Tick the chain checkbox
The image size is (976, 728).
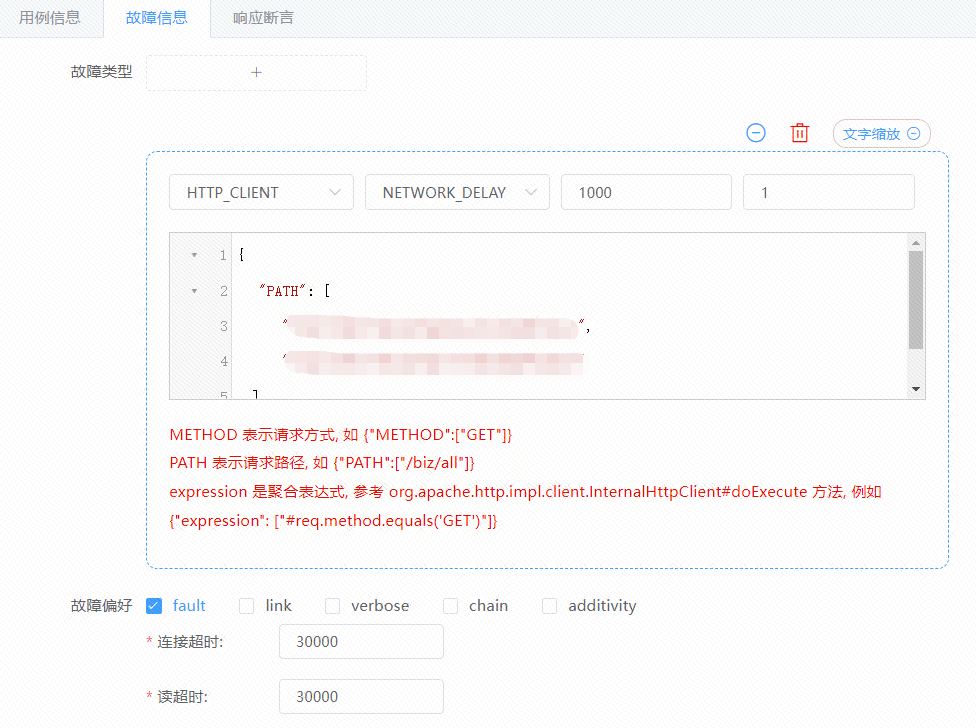(x=450, y=605)
